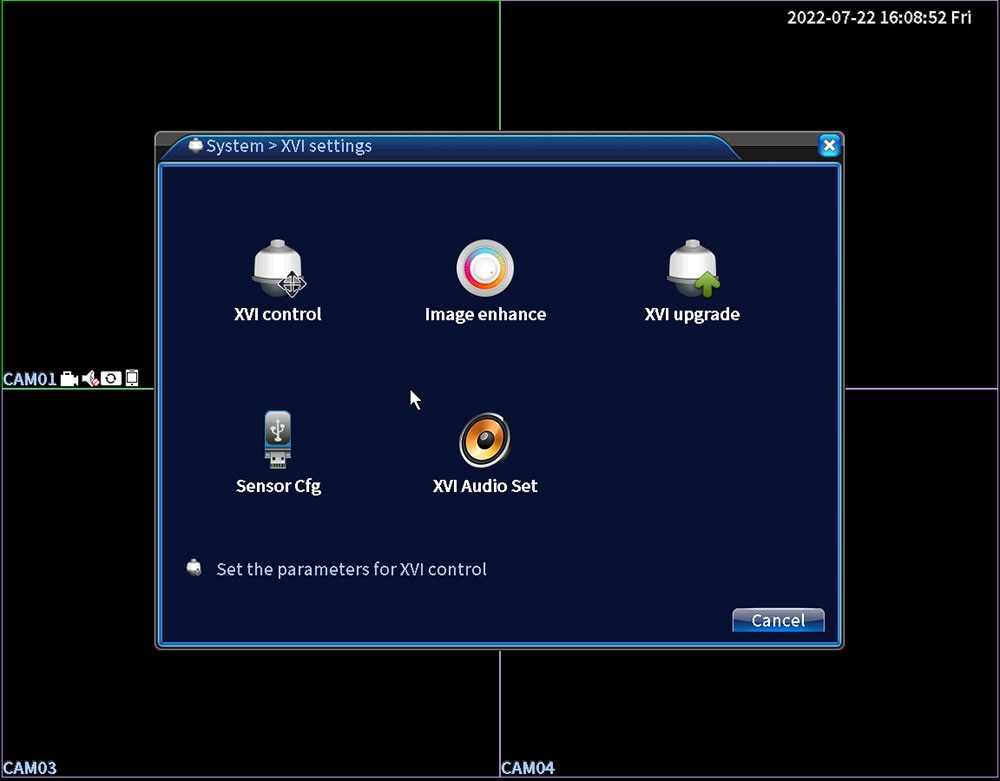Click the CAM01 muted audio status icon
Viewport: 1000px width, 781px height.
pos(91,379)
